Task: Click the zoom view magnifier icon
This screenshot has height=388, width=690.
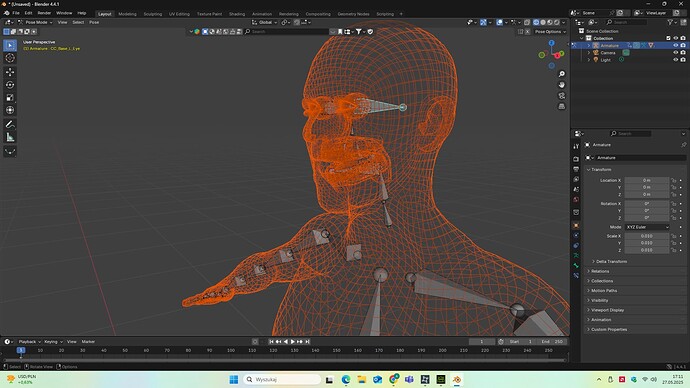Action: point(562,74)
